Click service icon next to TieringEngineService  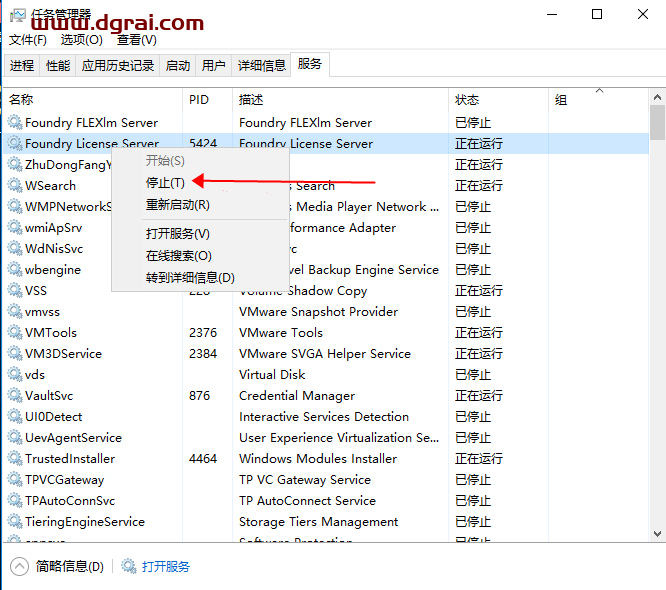pos(14,522)
